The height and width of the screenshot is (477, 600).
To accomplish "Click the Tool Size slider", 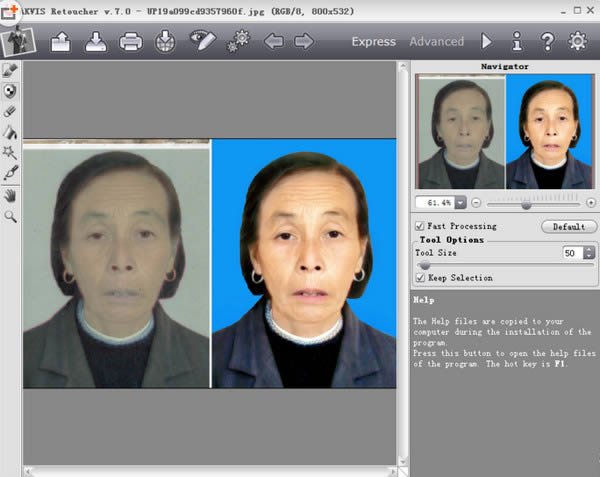I will pos(505,266).
